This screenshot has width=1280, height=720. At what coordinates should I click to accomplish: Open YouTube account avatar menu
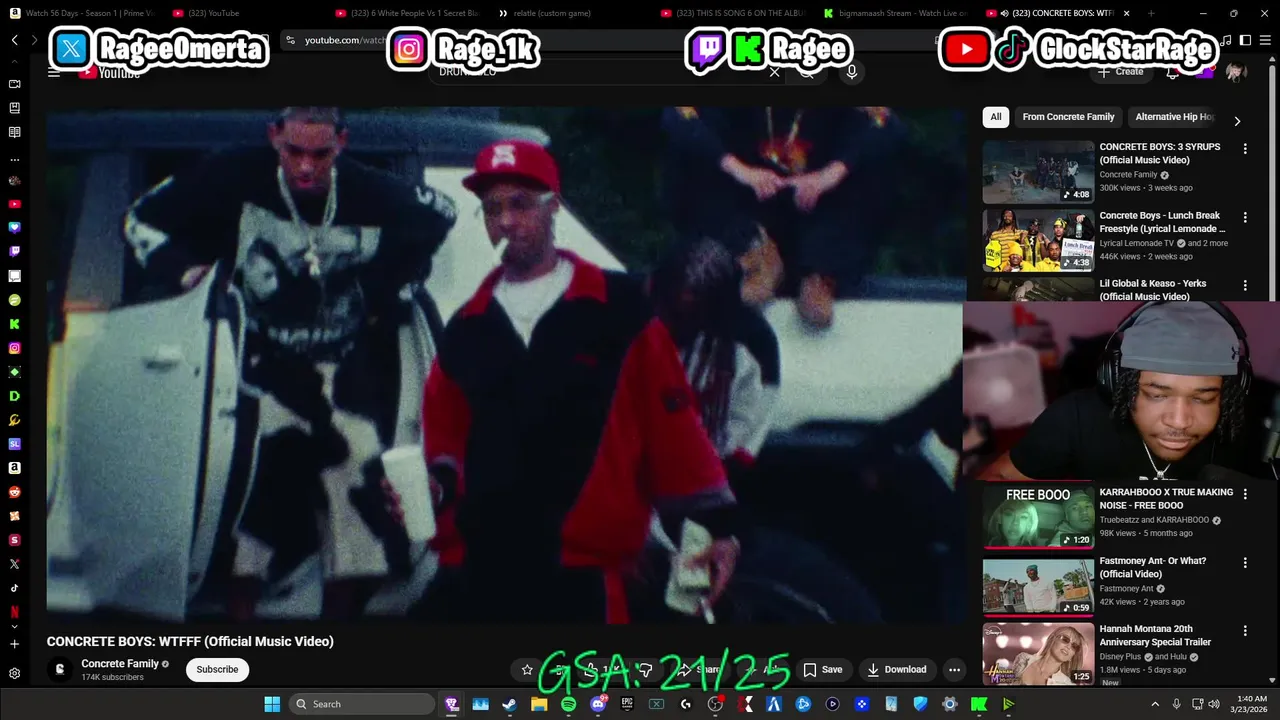[1236, 72]
